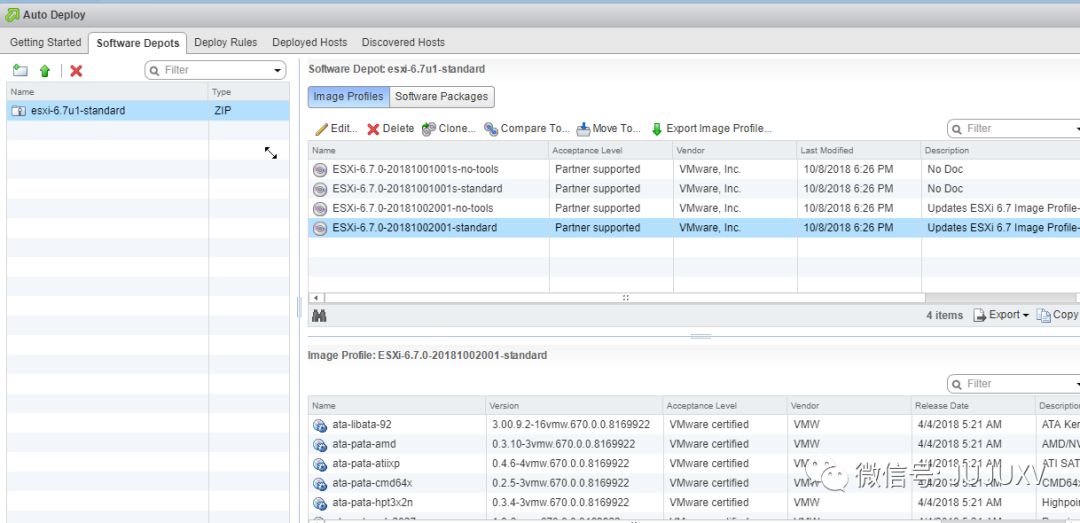Click the red Remove depot X icon
Image resolution: width=1080 pixels, height=523 pixels.
pos(76,70)
